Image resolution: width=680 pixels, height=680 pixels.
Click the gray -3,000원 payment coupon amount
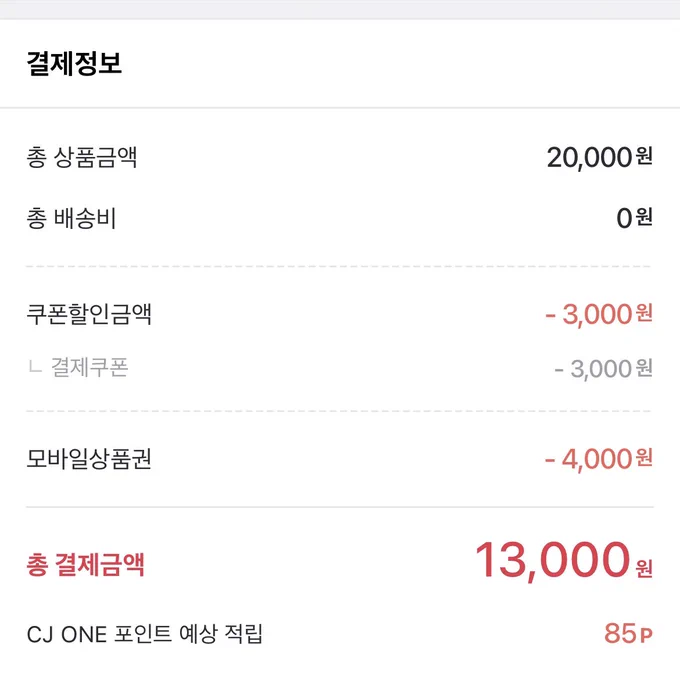point(603,369)
